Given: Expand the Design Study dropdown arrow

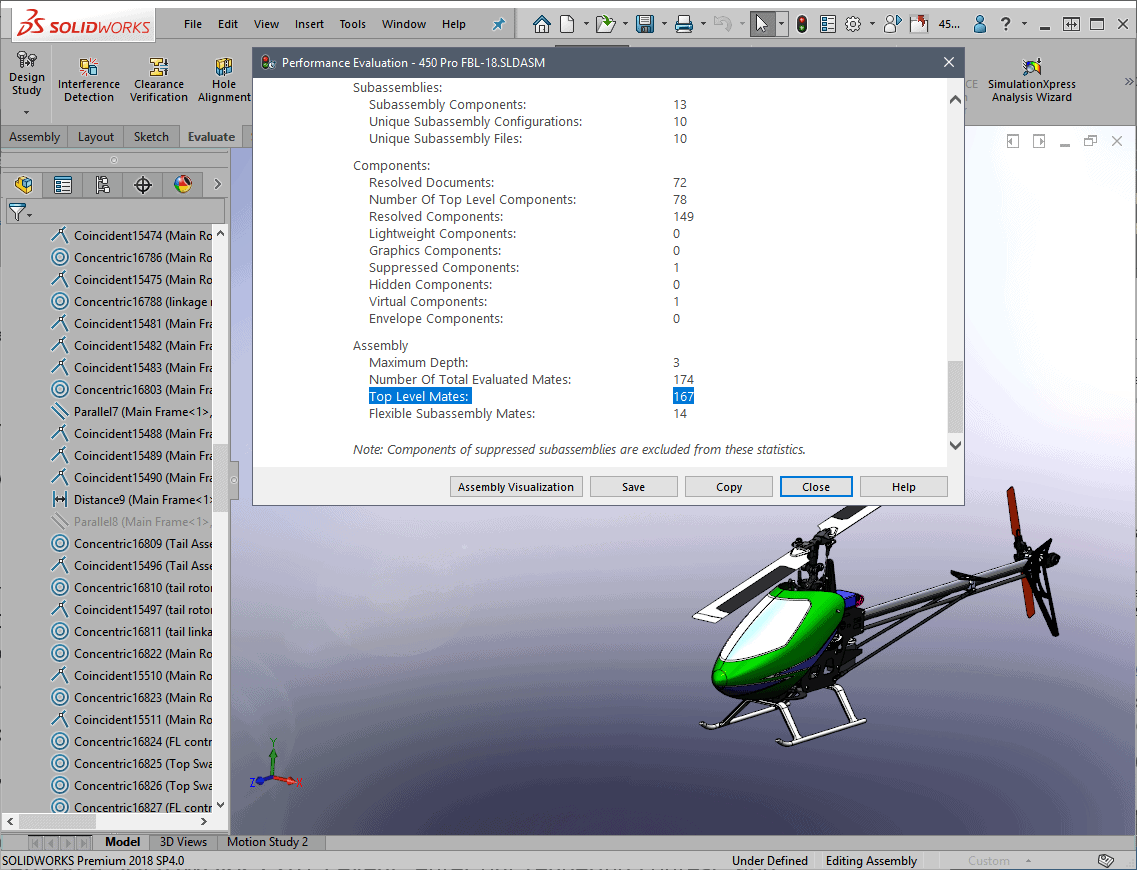Looking at the screenshot, I should 26,112.
